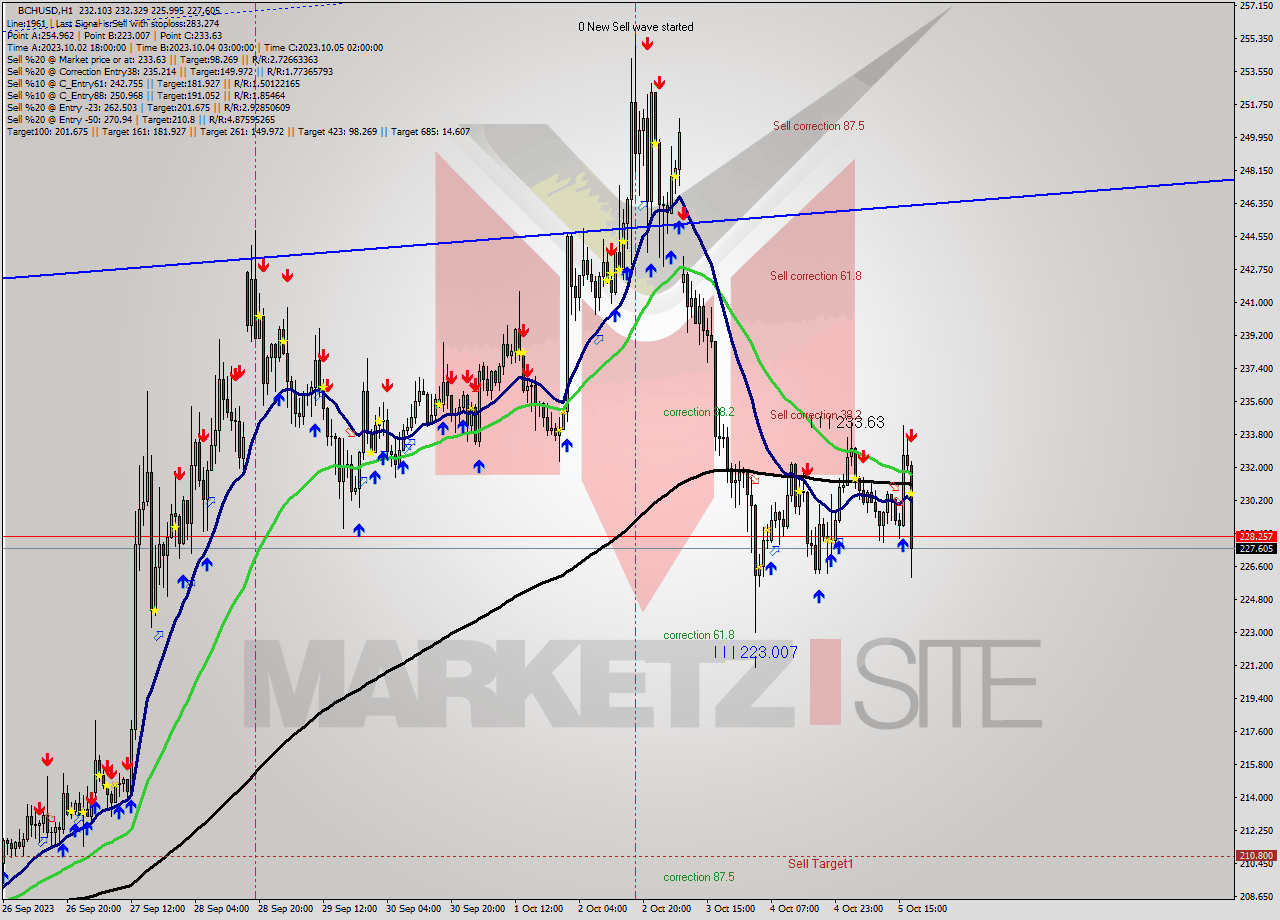Click the green 'correction 38.2' label
This screenshot has height=920, width=1280.
(699, 412)
